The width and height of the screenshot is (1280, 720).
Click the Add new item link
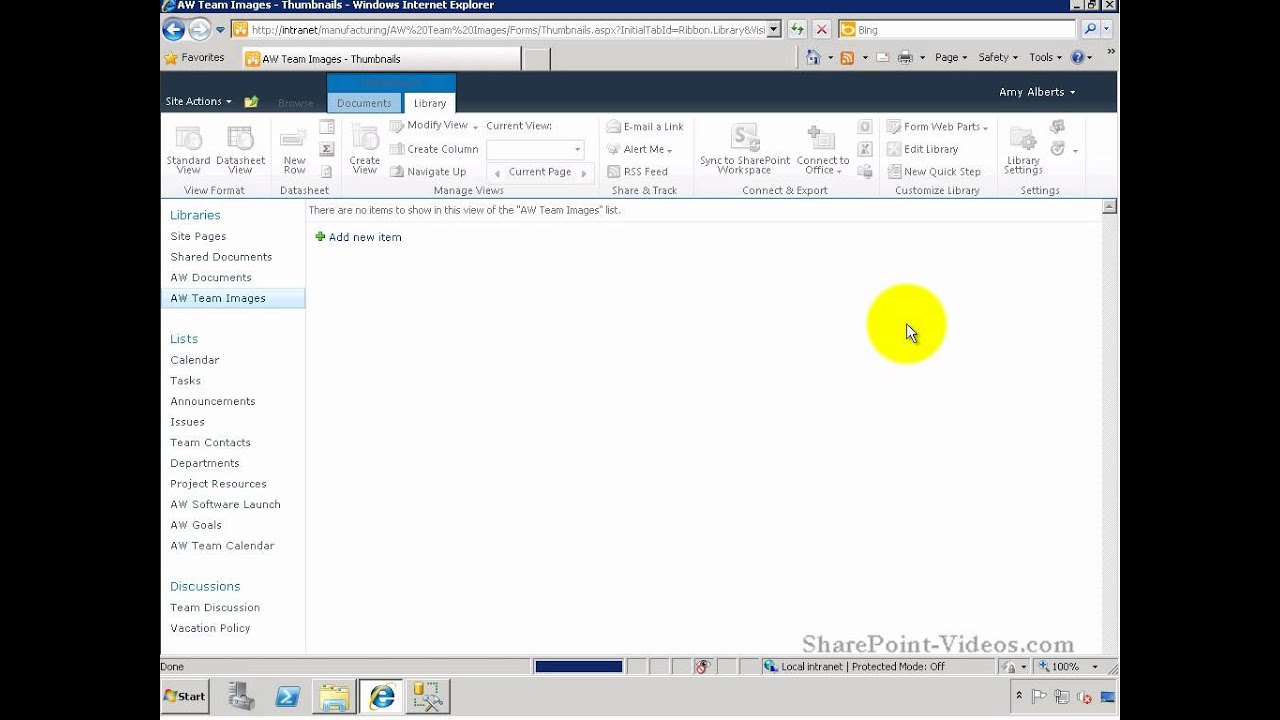click(358, 237)
